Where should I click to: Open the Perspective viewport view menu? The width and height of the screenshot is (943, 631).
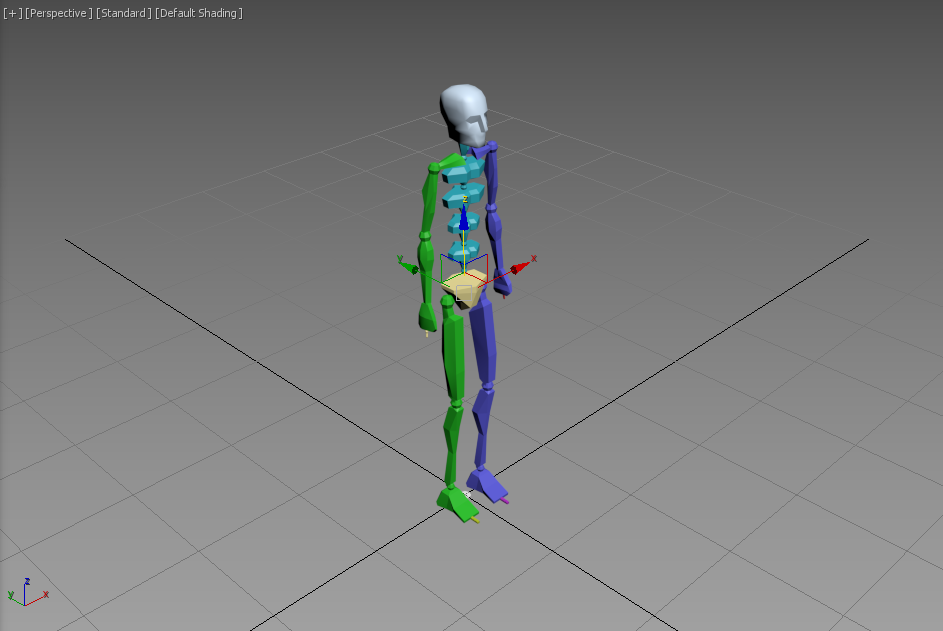click(58, 13)
